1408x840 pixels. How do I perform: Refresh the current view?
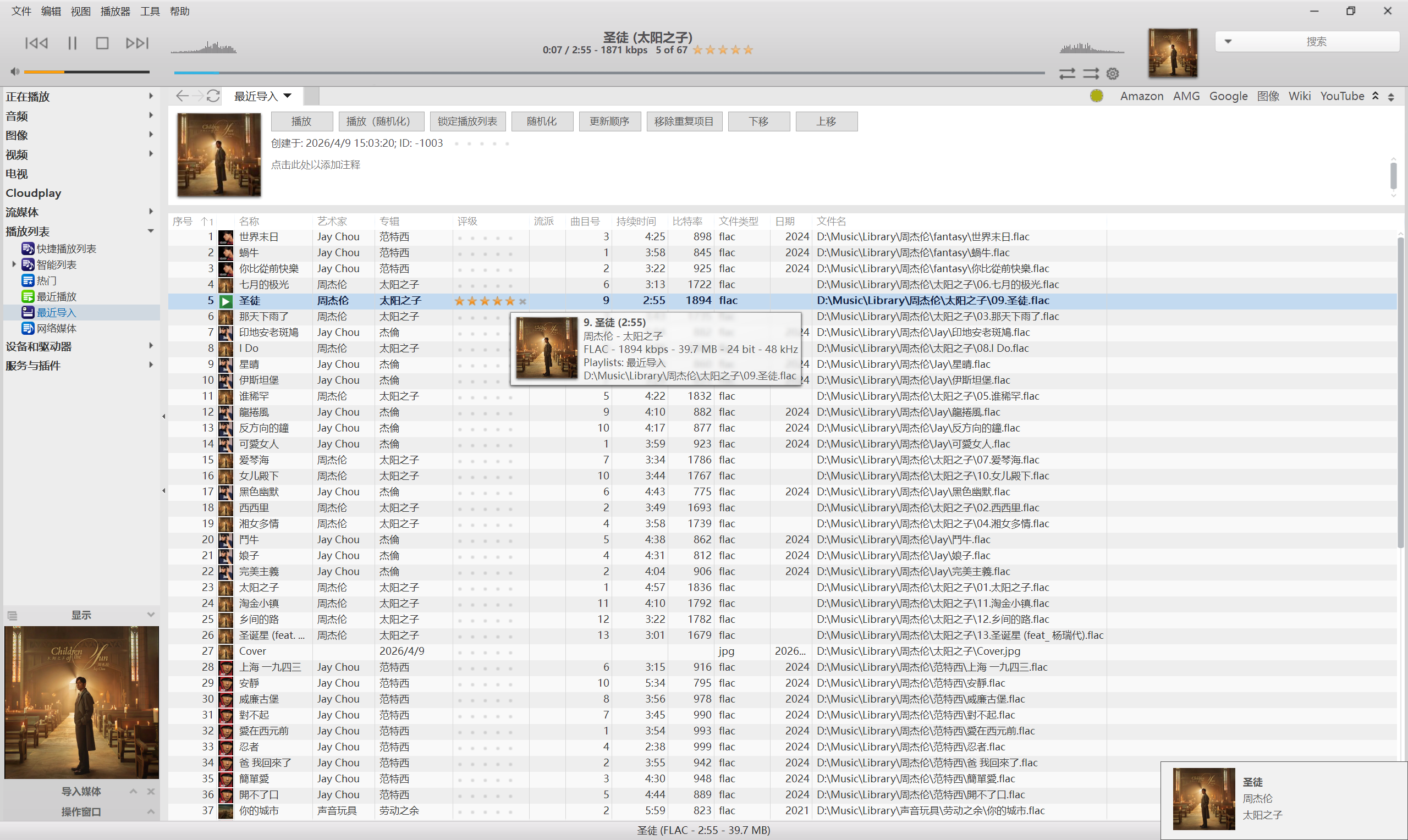pos(213,96)
